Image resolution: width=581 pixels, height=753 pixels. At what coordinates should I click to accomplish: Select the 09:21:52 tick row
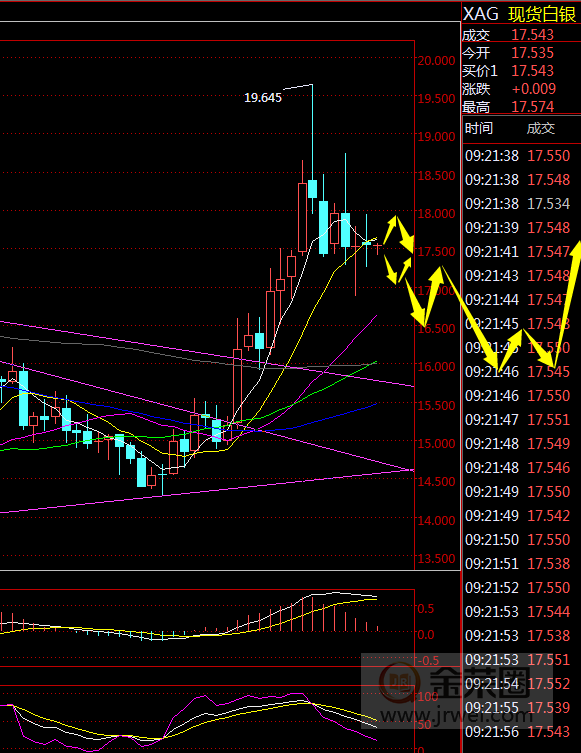pyautogui.click(x=518, y=588)
